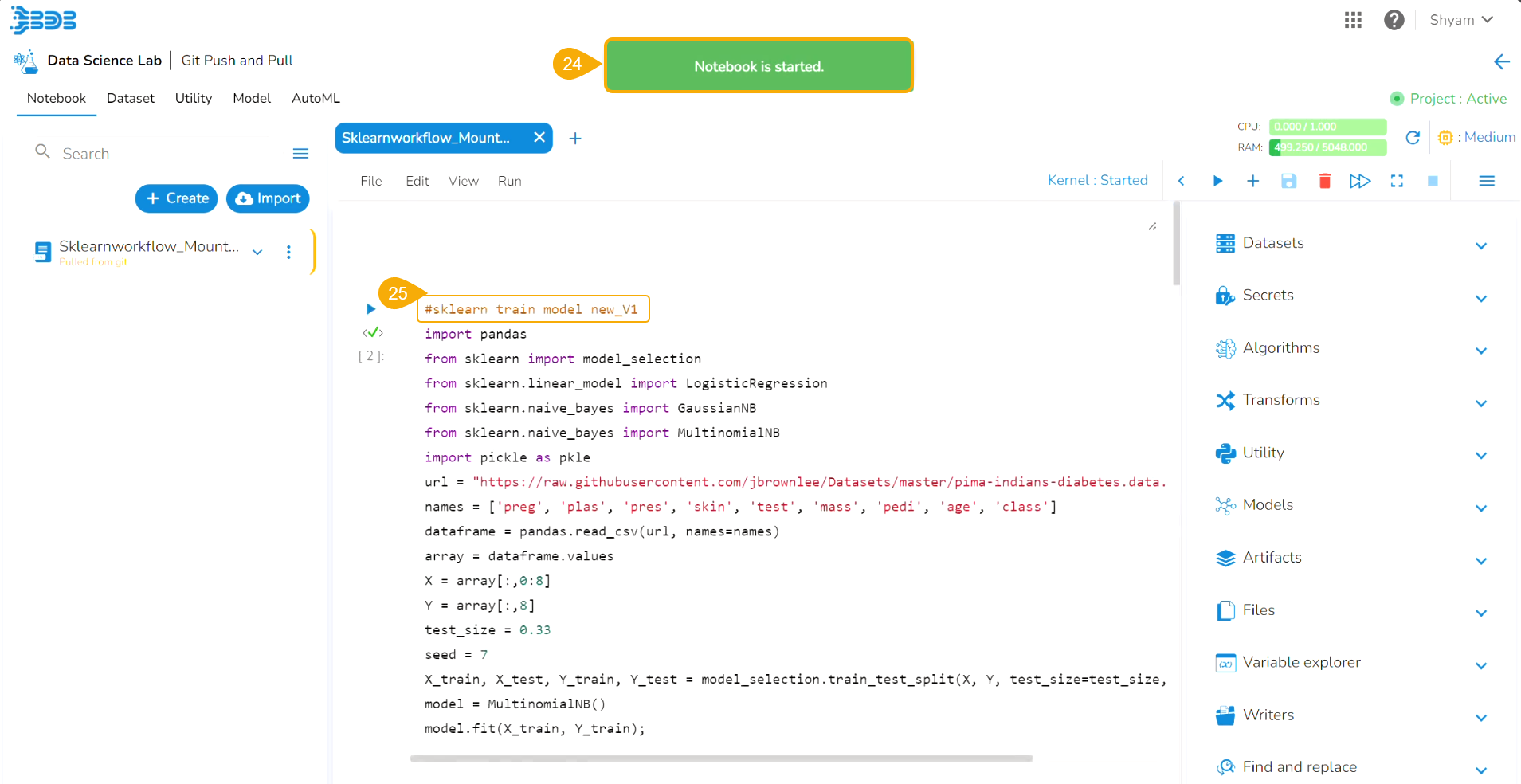Click the notebook Search field
Image resolution: width=1521 pixels, height=784 pixels.
pyautogui.click(x=159, y=153)
